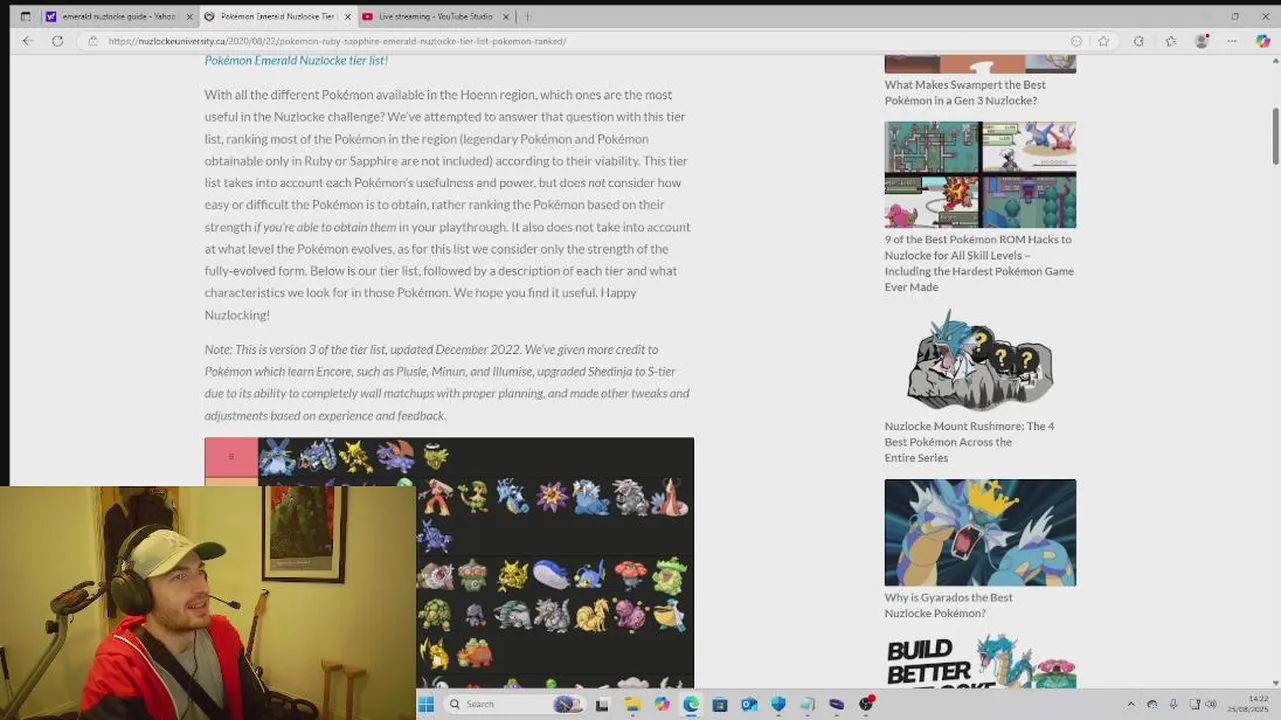Open browser settings and more menu
This screenshot has height=720, width=1281.
1232,41
